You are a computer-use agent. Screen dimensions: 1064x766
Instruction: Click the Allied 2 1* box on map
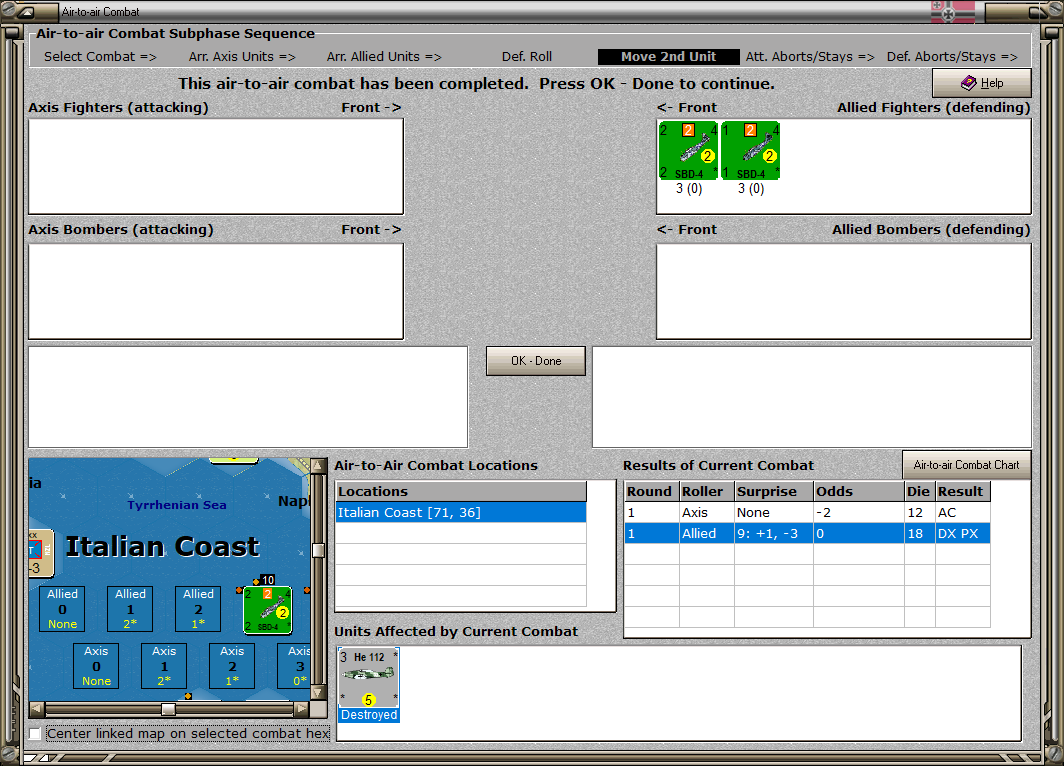click(x=198, y=609)
